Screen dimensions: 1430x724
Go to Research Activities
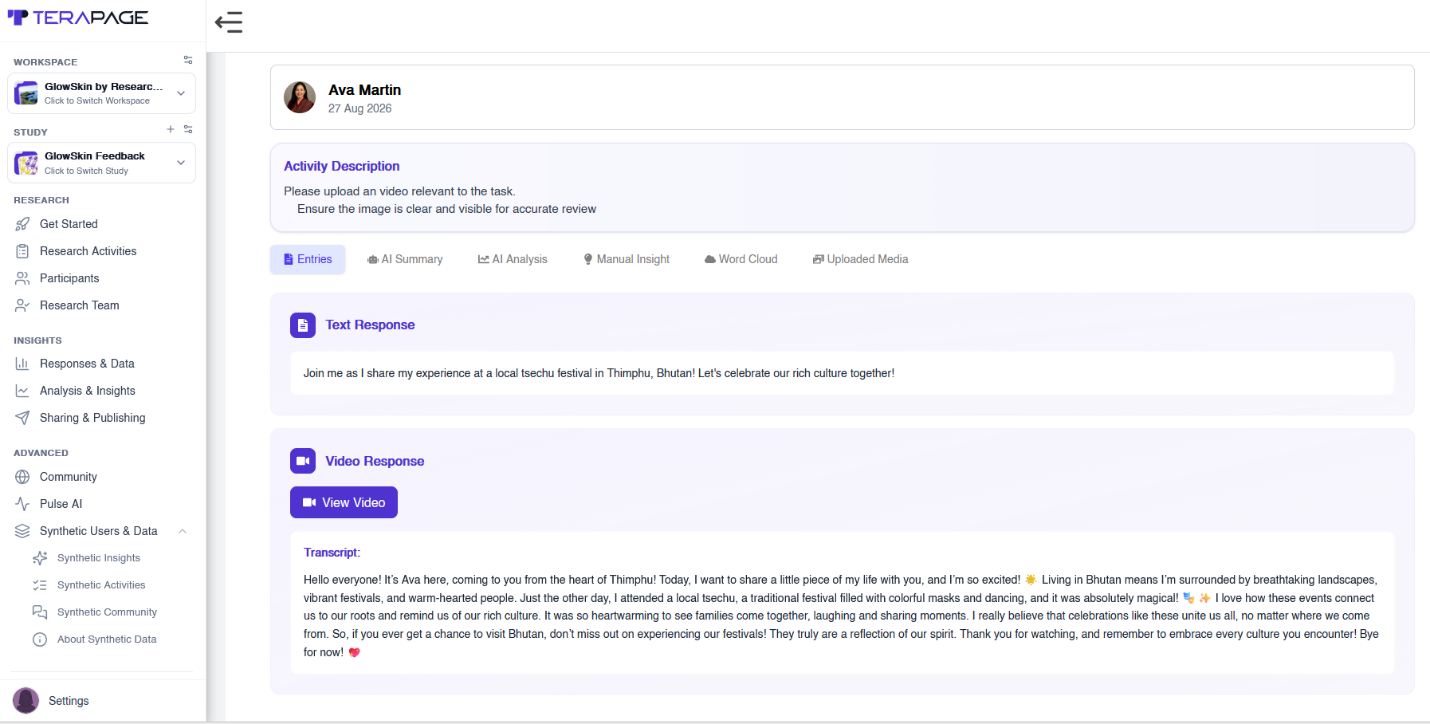coord(88,251)
